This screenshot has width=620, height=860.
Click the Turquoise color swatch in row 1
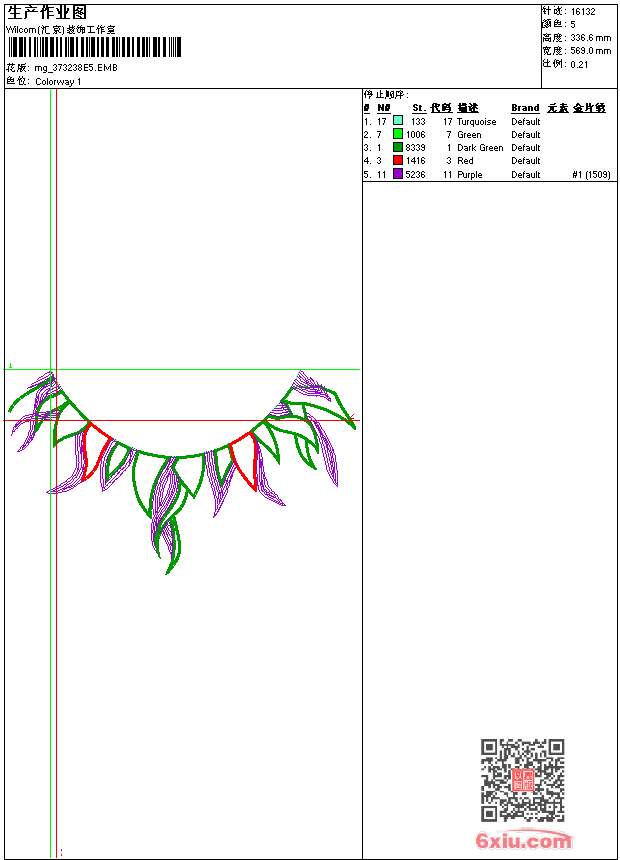coord(398,121)
